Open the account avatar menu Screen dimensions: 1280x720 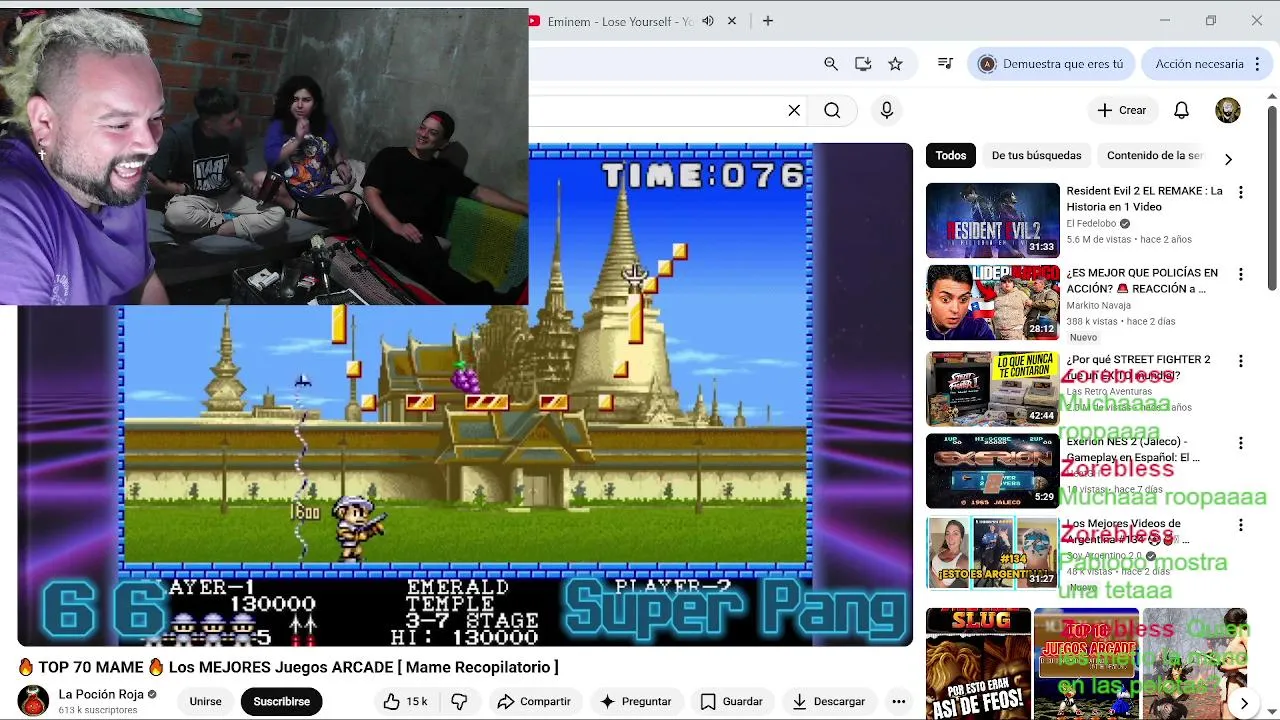(x=1228, y=110)
